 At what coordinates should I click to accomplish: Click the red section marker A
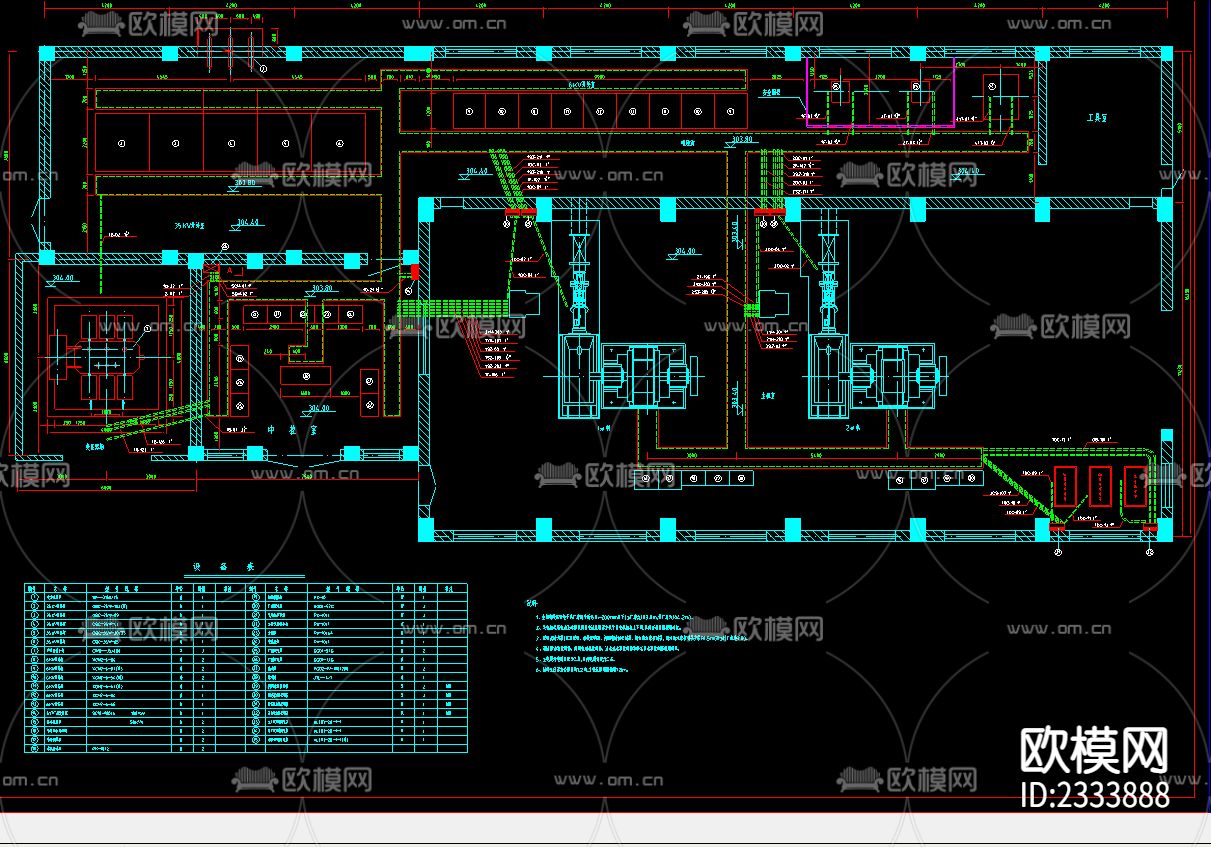(229, 270)
